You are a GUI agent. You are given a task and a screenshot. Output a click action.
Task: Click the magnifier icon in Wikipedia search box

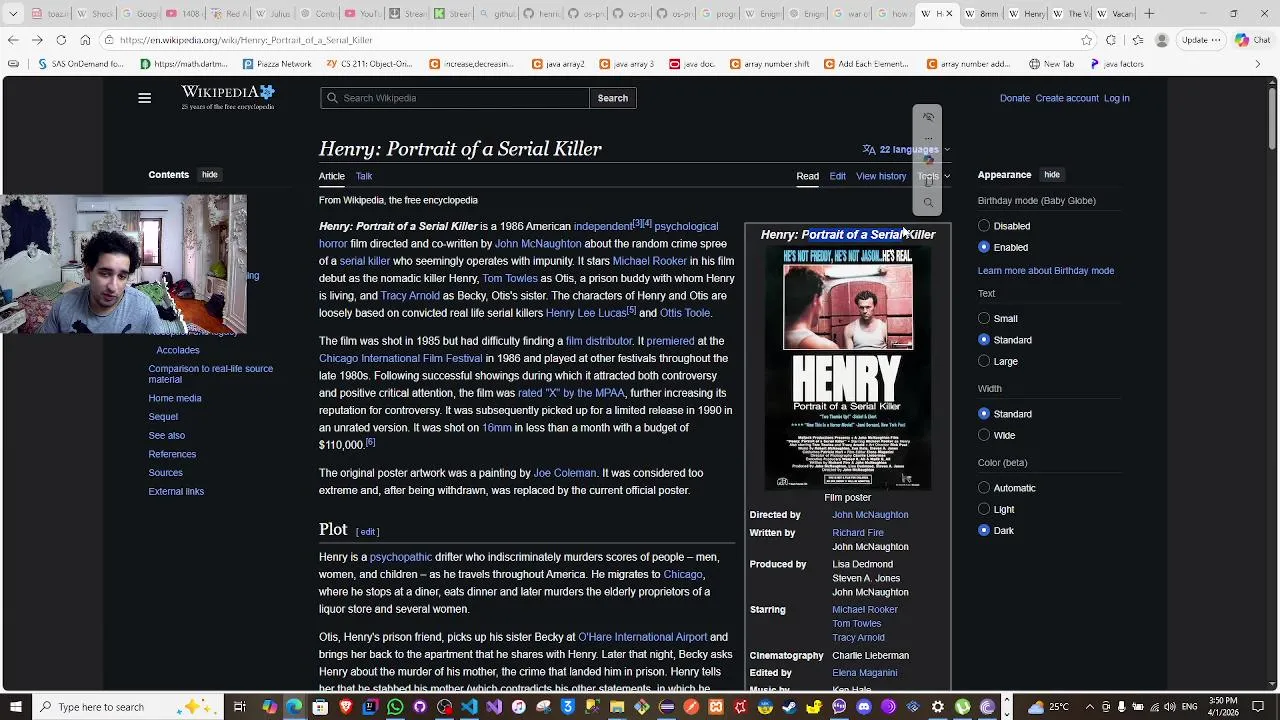(331, 98)
